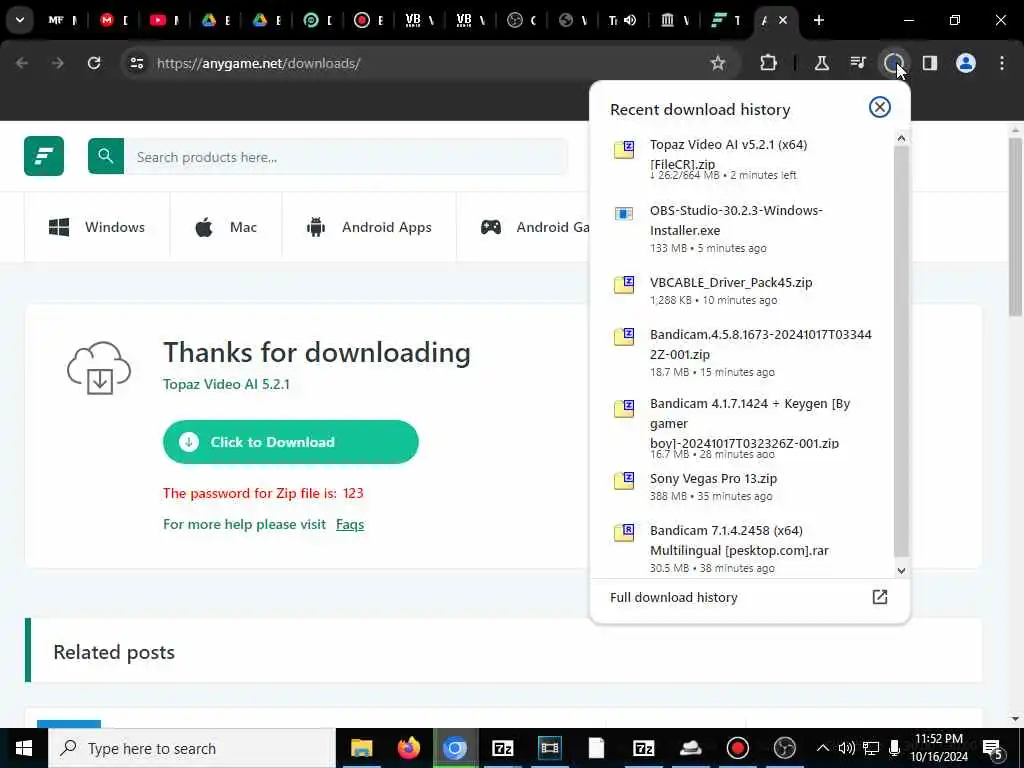Open the media controls icon
The height and width of the screenshot is (768, 1024).
click(857, 63)
